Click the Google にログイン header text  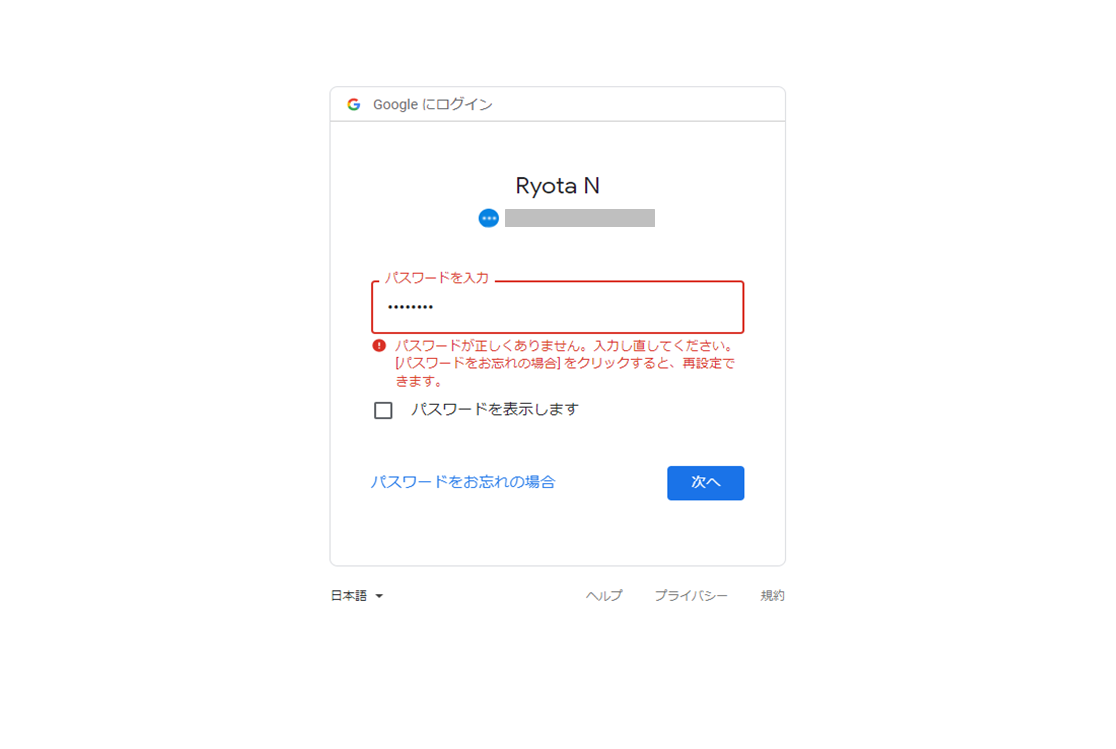coord(433,105)
